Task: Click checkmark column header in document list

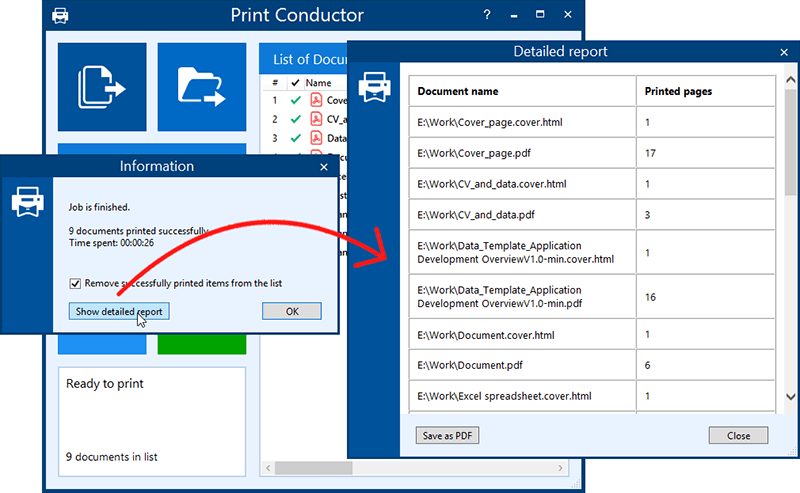Action: 295,83
